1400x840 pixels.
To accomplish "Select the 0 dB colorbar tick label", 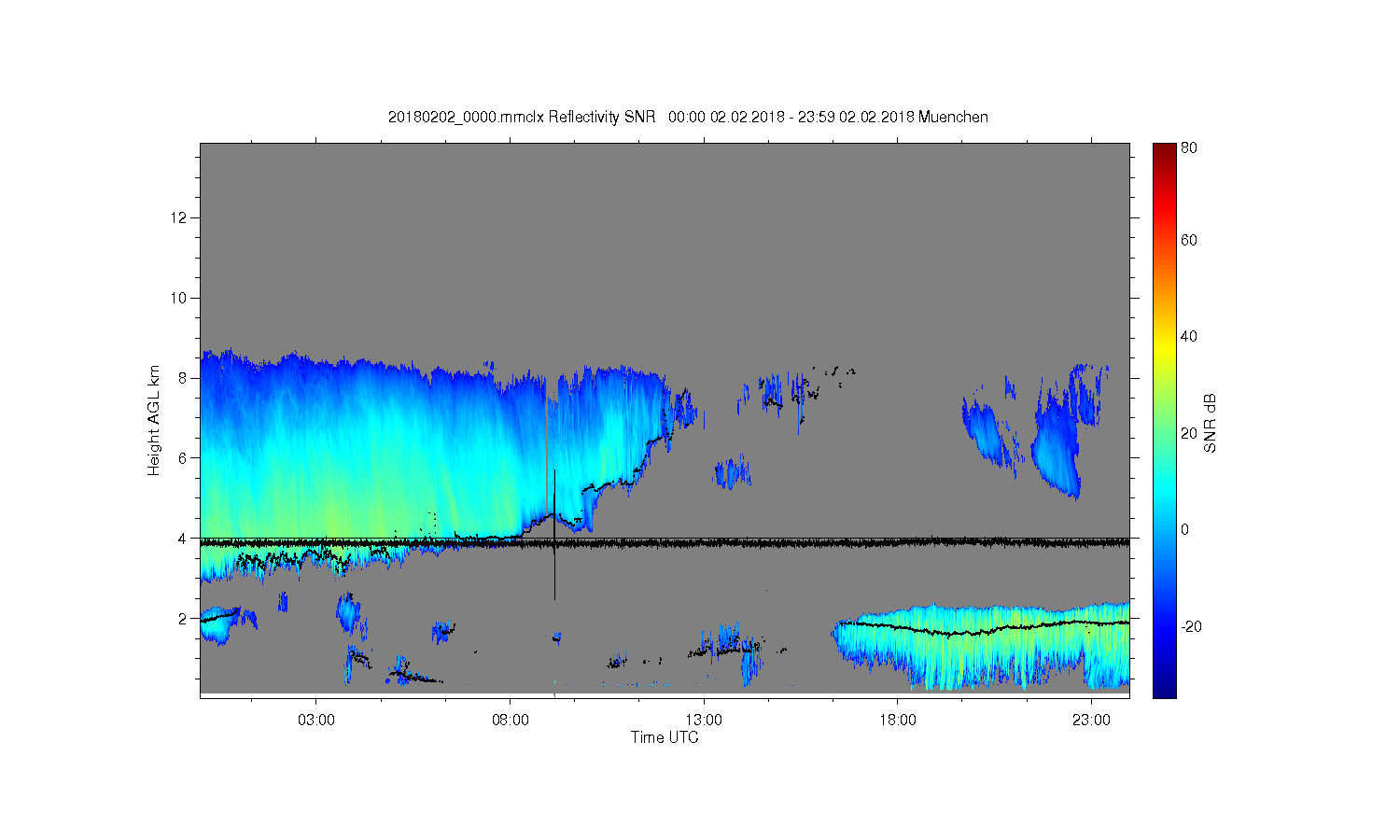I will 1185,530.
